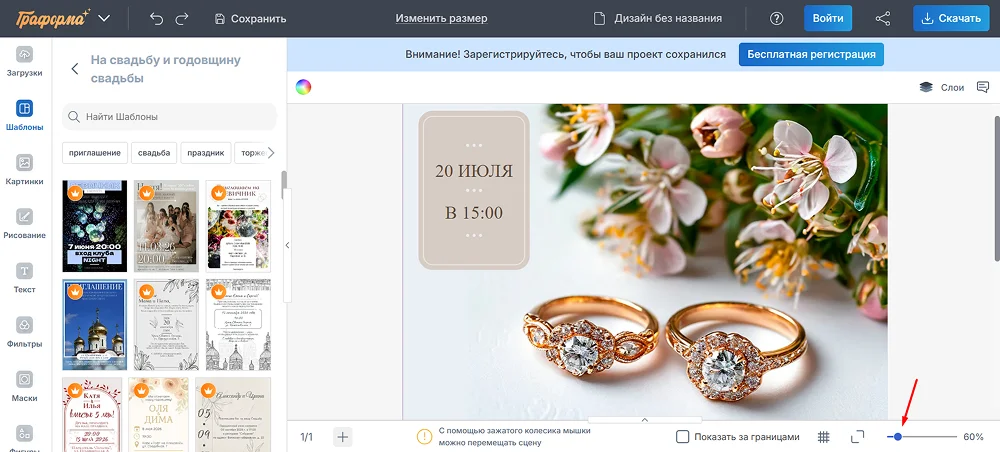Expand the Графорта logo dropdown arrow
Screen dimensions: 1000x452
coord(104,18)
